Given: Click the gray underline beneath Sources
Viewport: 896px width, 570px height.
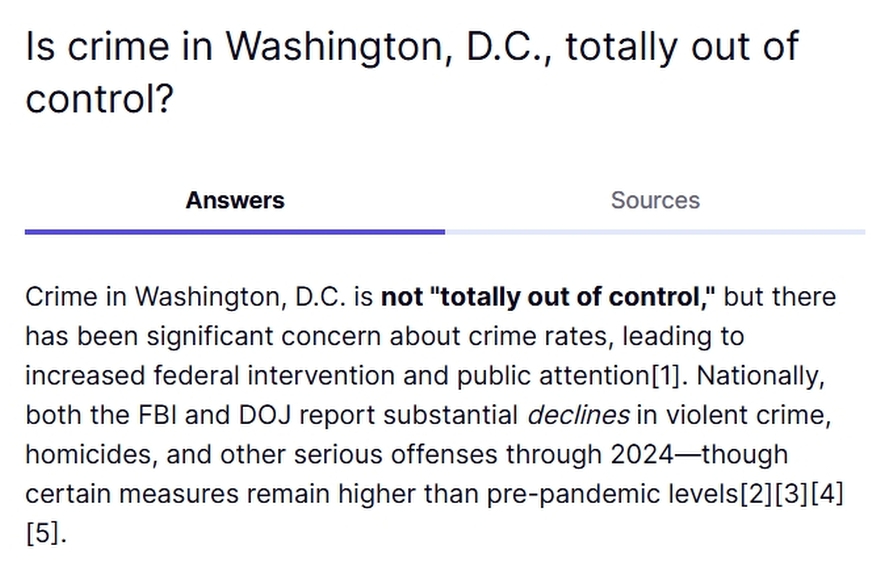Looking at the screenshot, I should (655, 232).
